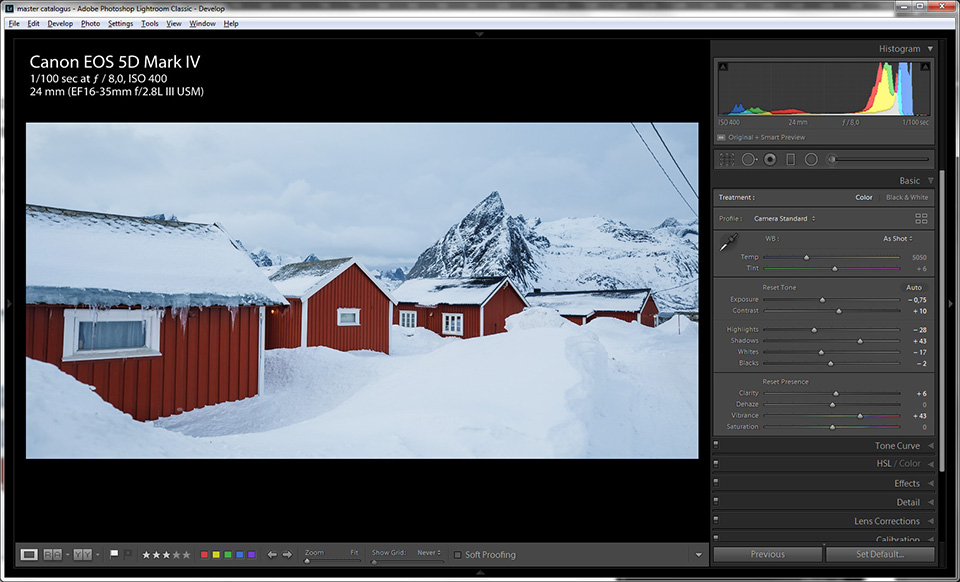Viewport: 960px width, 582px height.
Task: Click the Set Default... button
Action: click(880, 554)
